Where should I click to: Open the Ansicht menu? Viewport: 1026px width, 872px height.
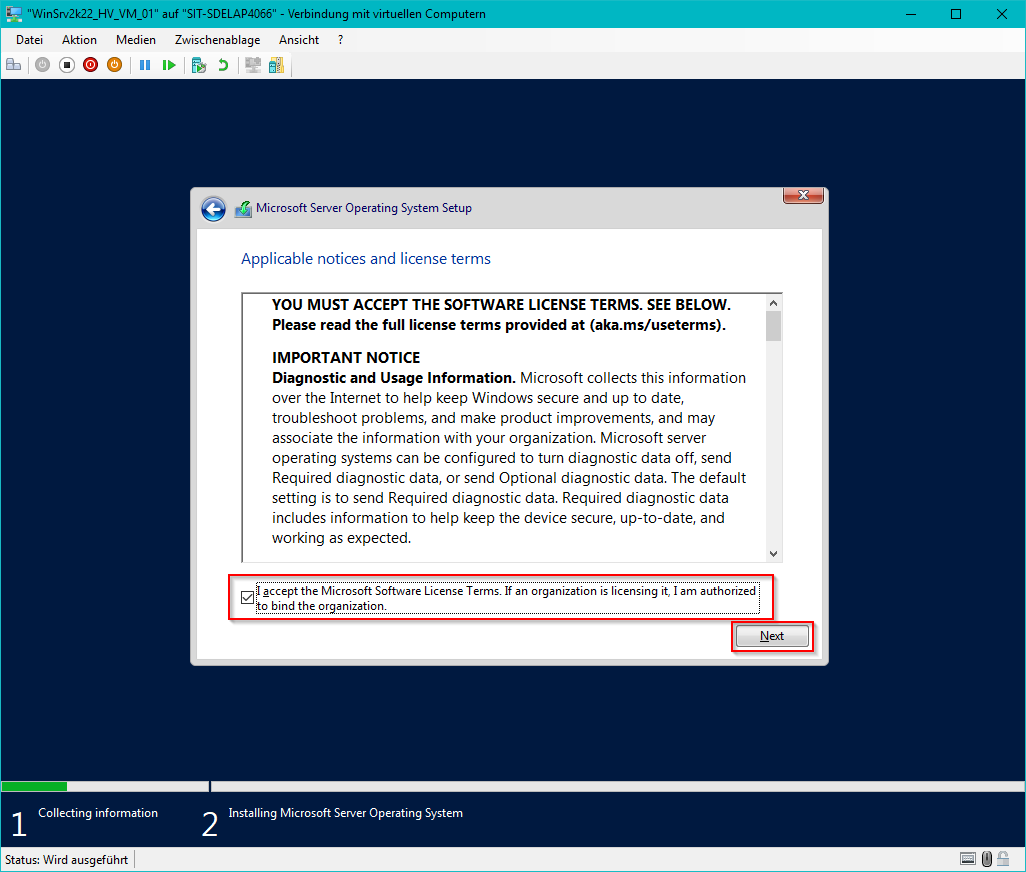coord(299,40)
